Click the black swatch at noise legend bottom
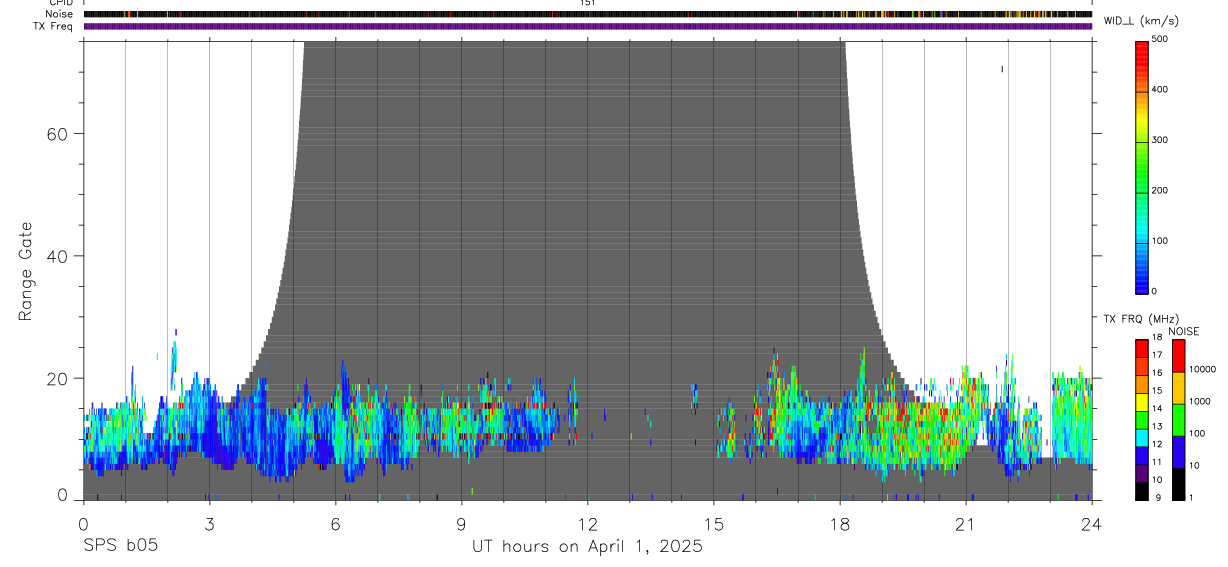This screenshot has height=567, width=1228. click(x=1178, y=484)
